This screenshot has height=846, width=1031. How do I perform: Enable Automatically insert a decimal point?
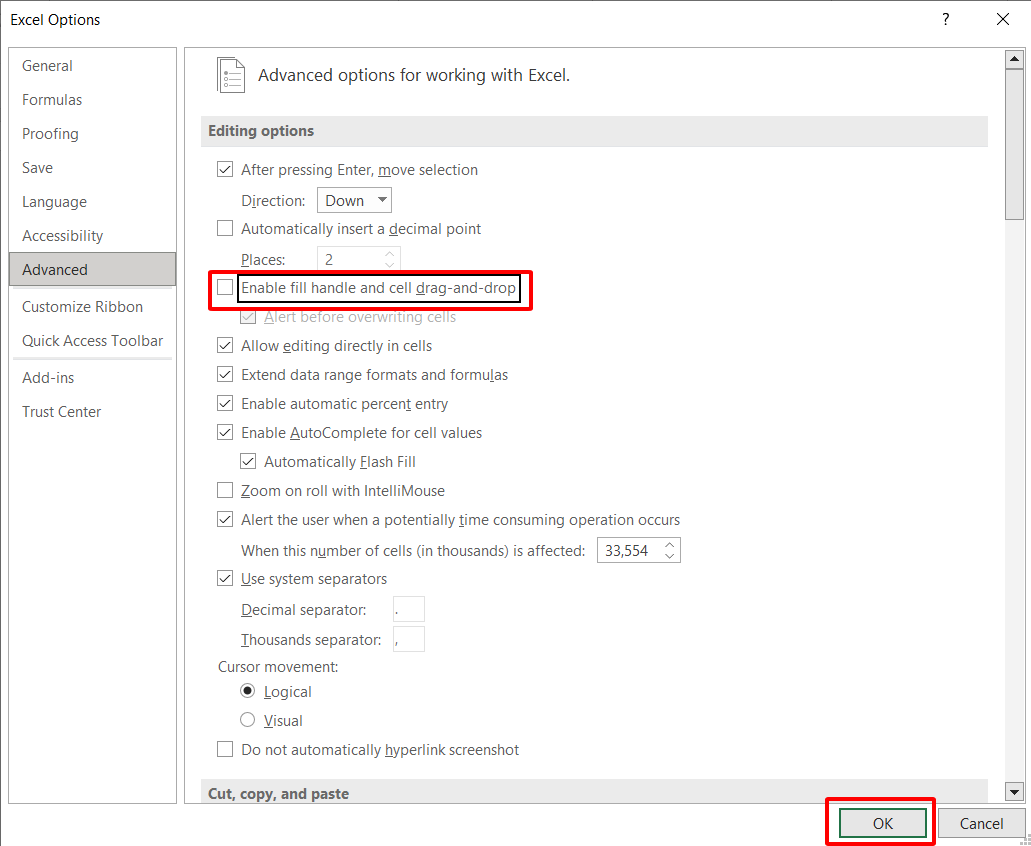click(225, 228)
